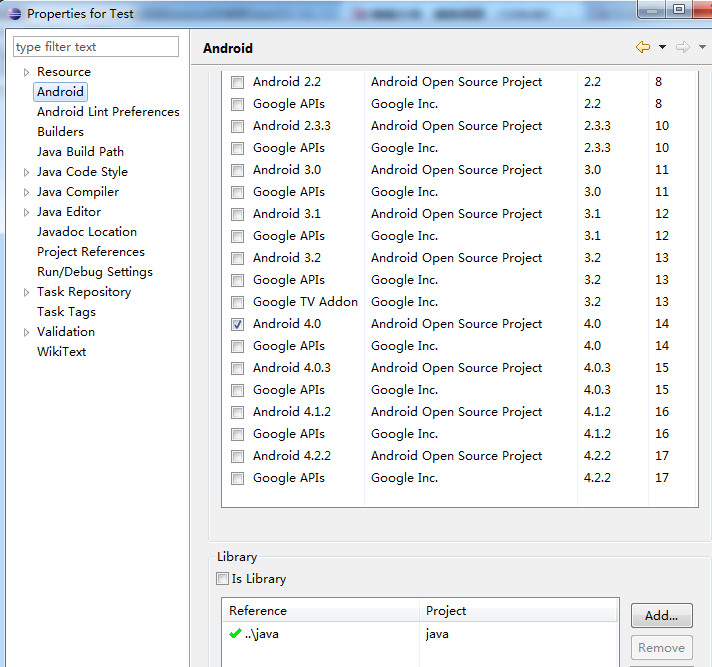The height and width of the screenshot is (667, 712).
Task: Open the Javadoc Location page
Action: tap(87, 232)
